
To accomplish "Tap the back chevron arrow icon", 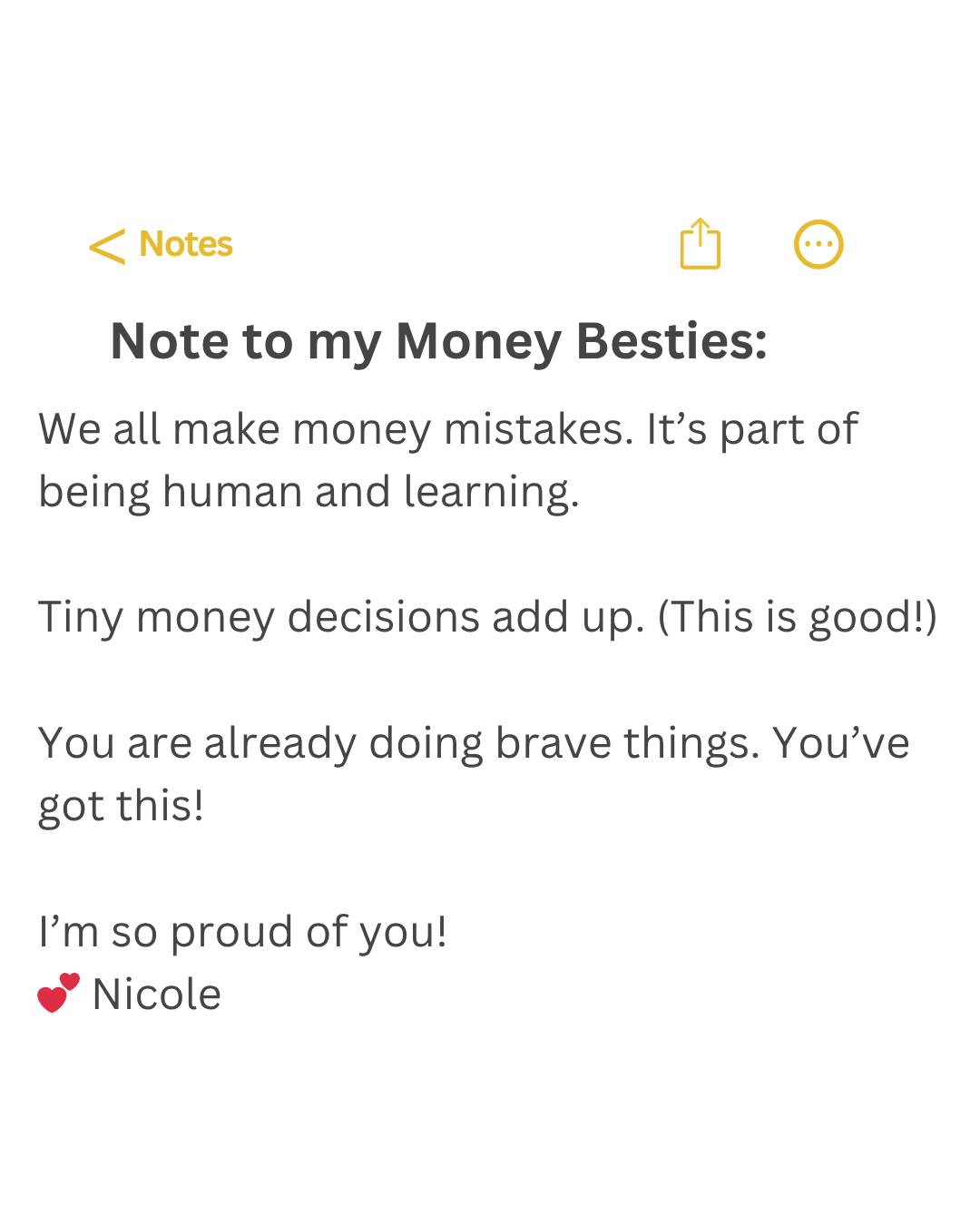I will pos(107,246).
